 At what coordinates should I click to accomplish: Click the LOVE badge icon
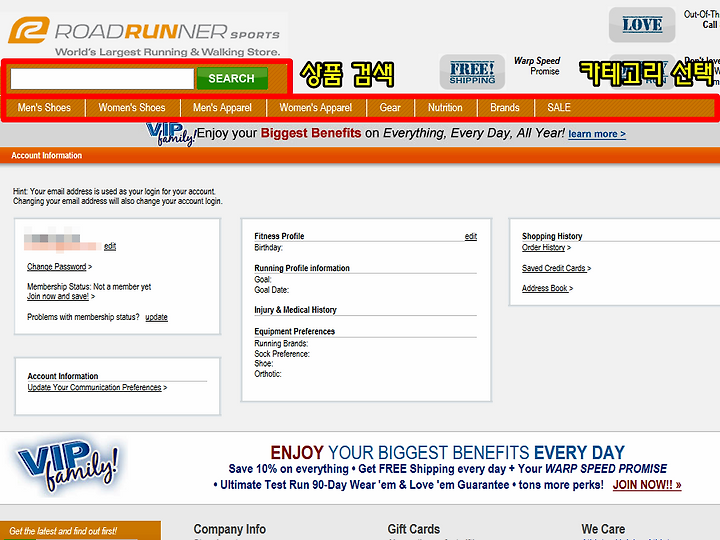(642, 24)
